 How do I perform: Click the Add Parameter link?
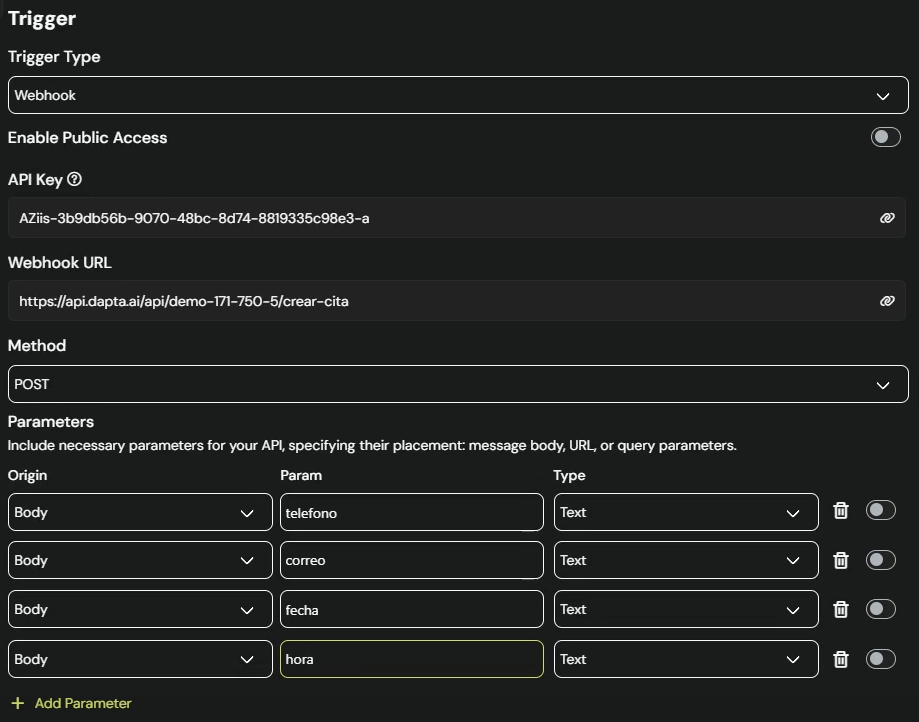(82, 703)
